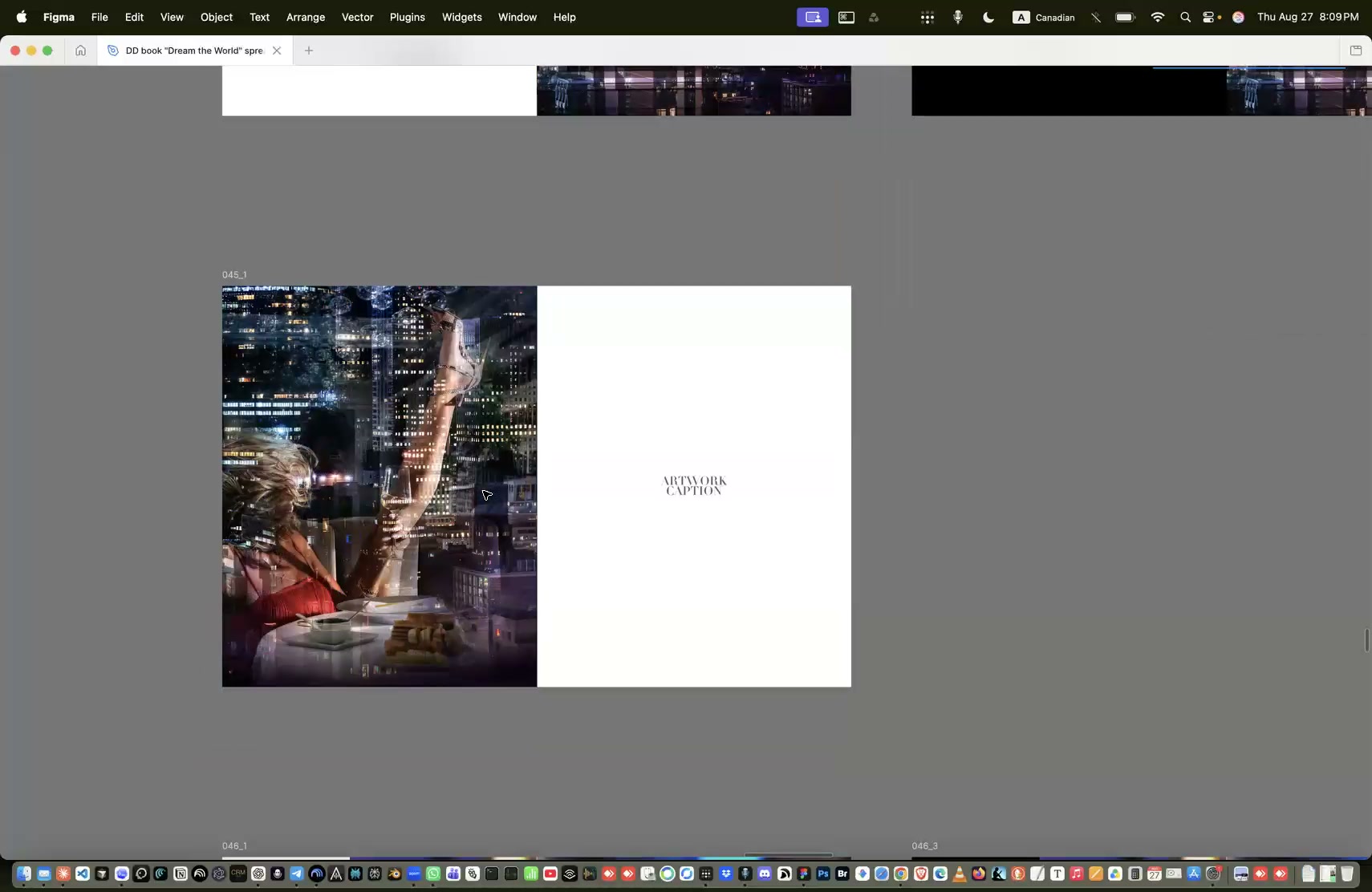
Task: Toggle Do Not Disturb moon icon
Action: [x=988, y=17]
